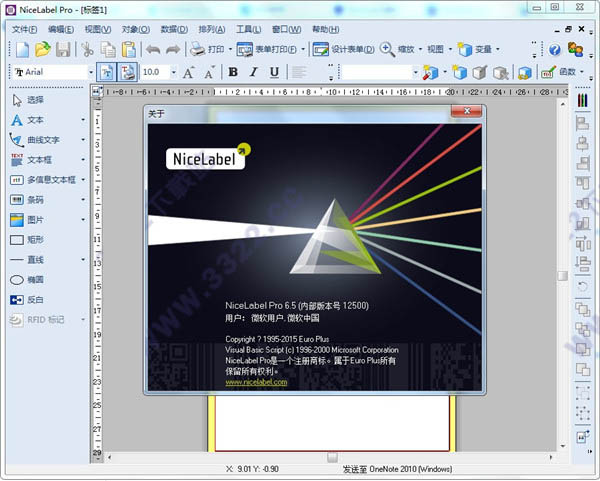Open the font size 10.0 dropdown
The height and width of the screenshot is (481, 600).
tap(174, 72)
